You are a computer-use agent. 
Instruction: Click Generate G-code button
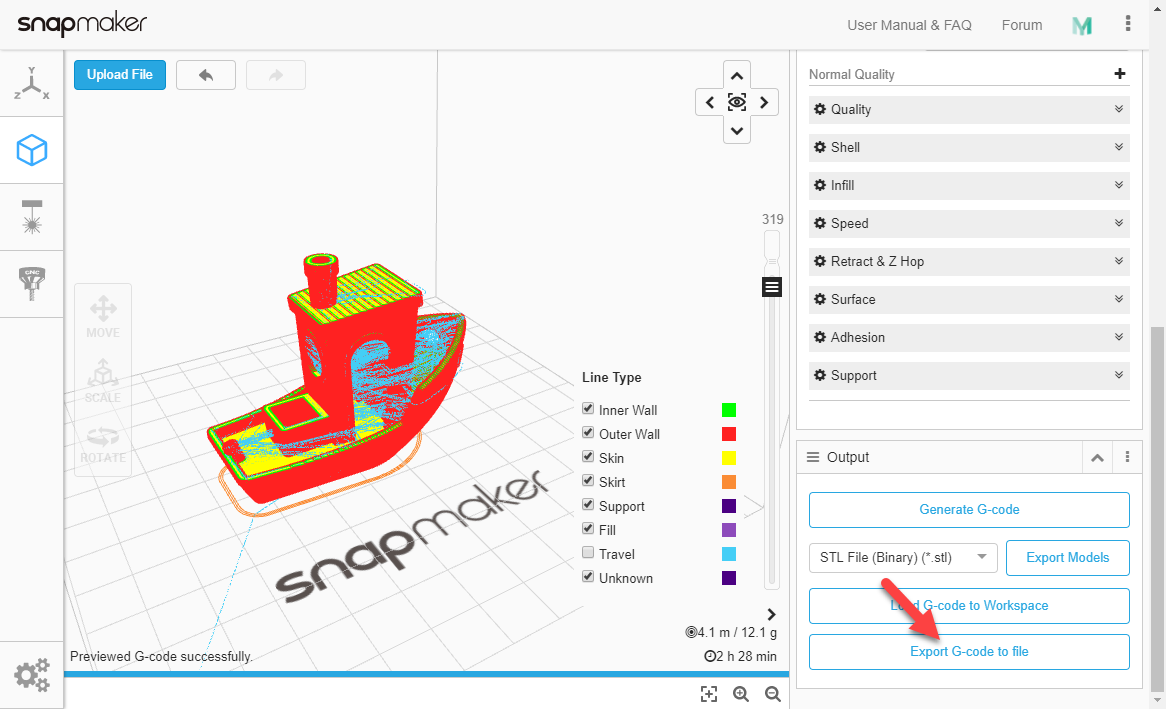coord(969,510)
